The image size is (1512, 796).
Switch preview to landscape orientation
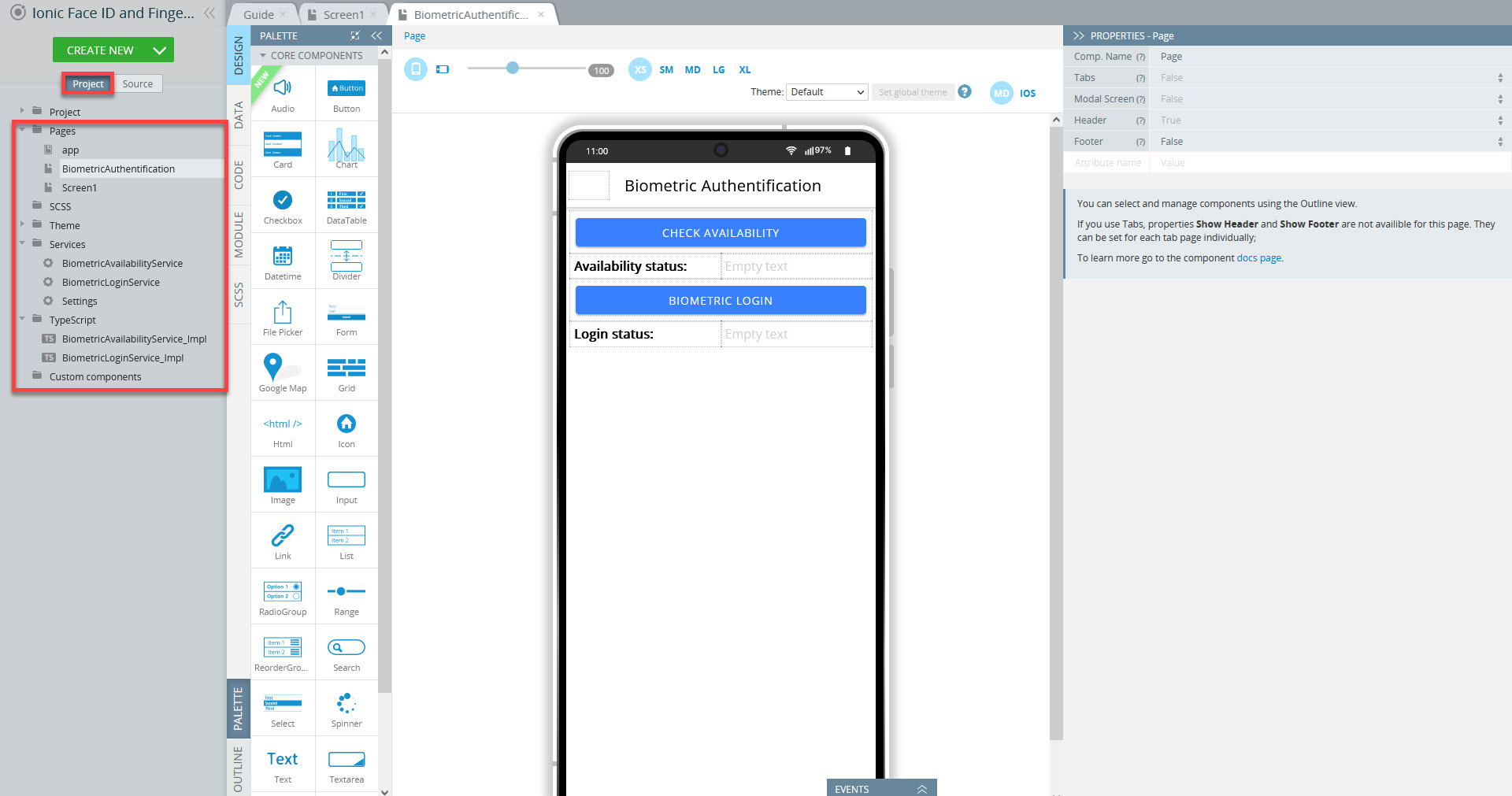443,69
